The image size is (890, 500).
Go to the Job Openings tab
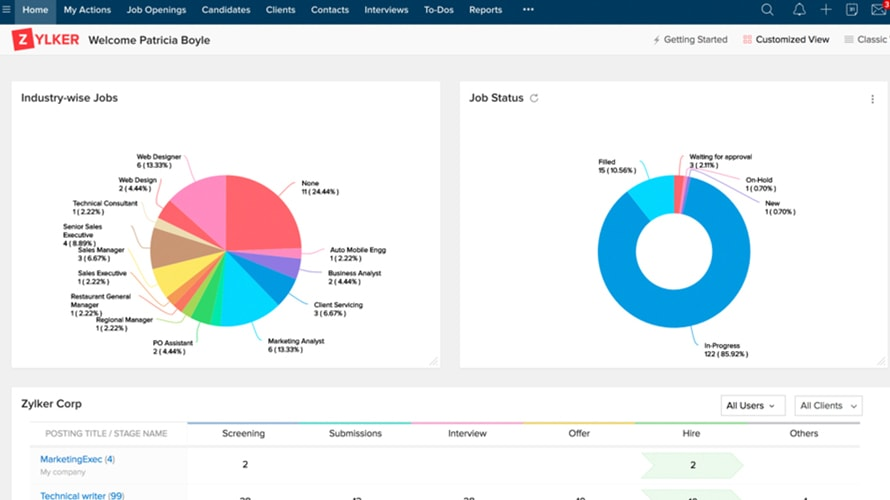click(x=156, y=10)
